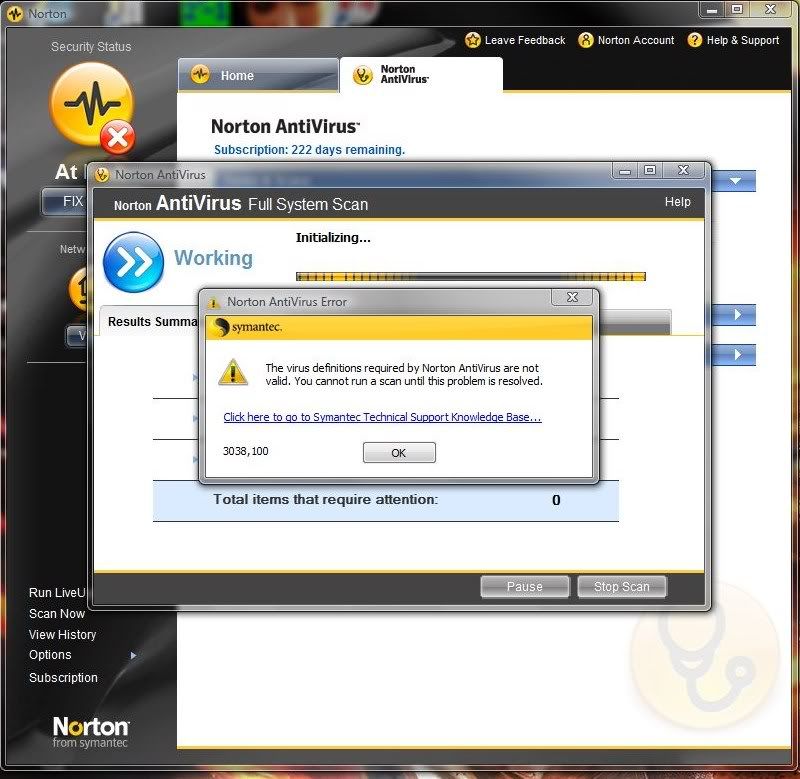Select Scan Now in the sidebar
This screenshot has width=800, height=779.
(57, 614)
